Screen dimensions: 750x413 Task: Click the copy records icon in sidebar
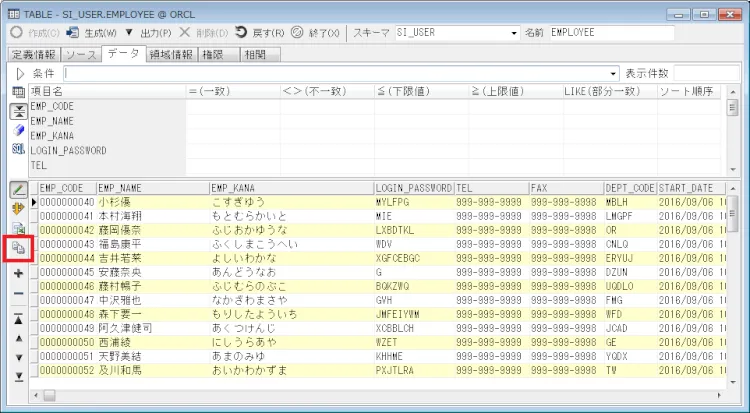coord(18,248)
